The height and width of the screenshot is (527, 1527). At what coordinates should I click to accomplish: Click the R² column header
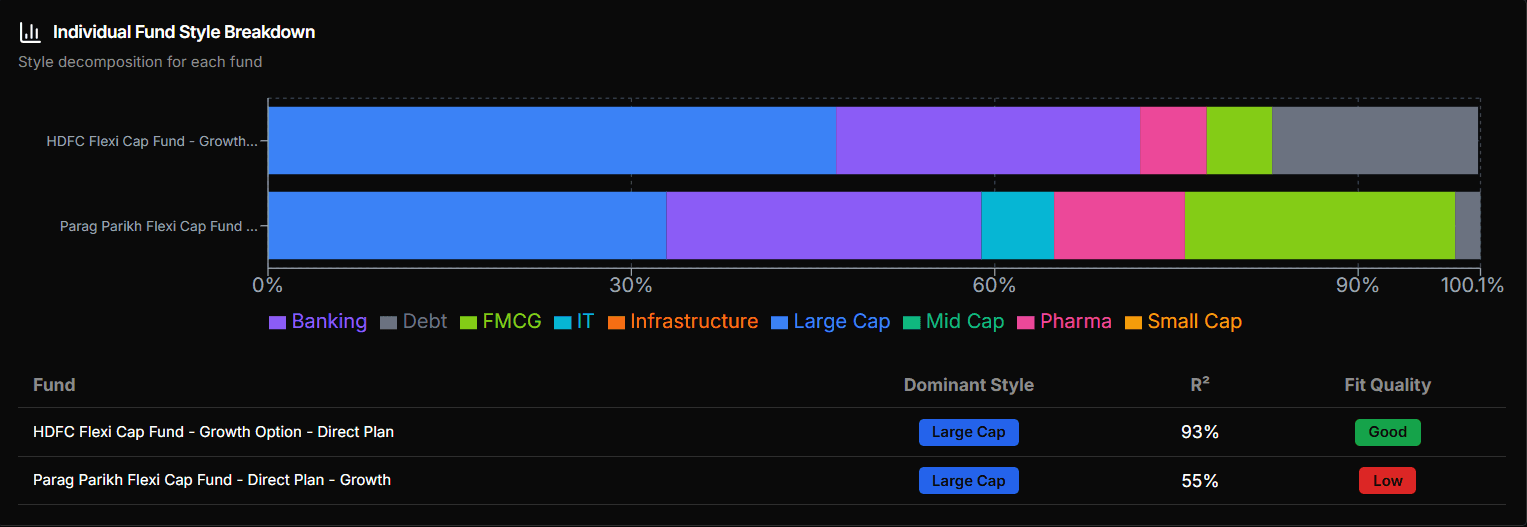coord(1199,385)
